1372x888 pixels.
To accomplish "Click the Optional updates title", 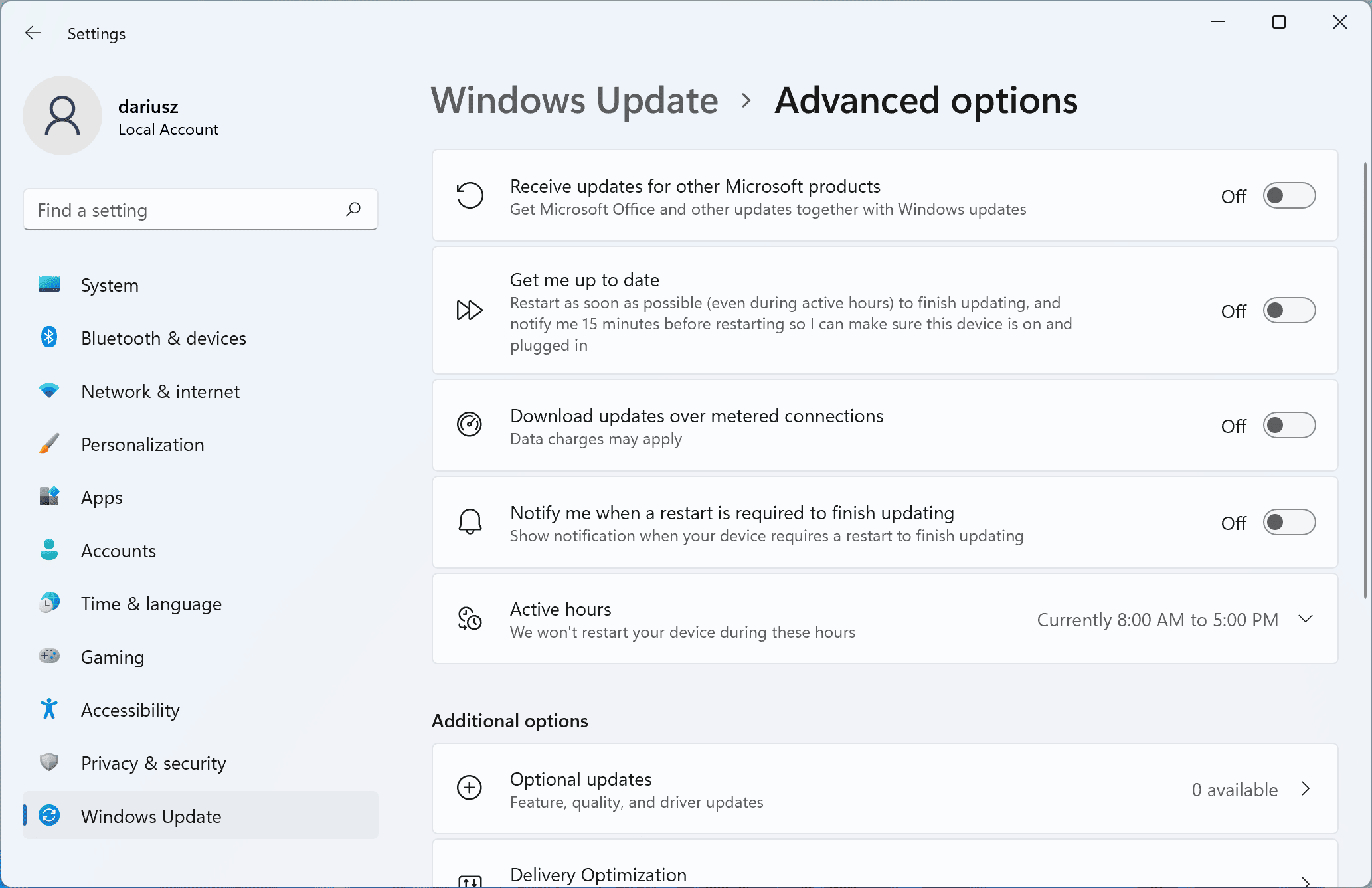I will tap(581, 779).
